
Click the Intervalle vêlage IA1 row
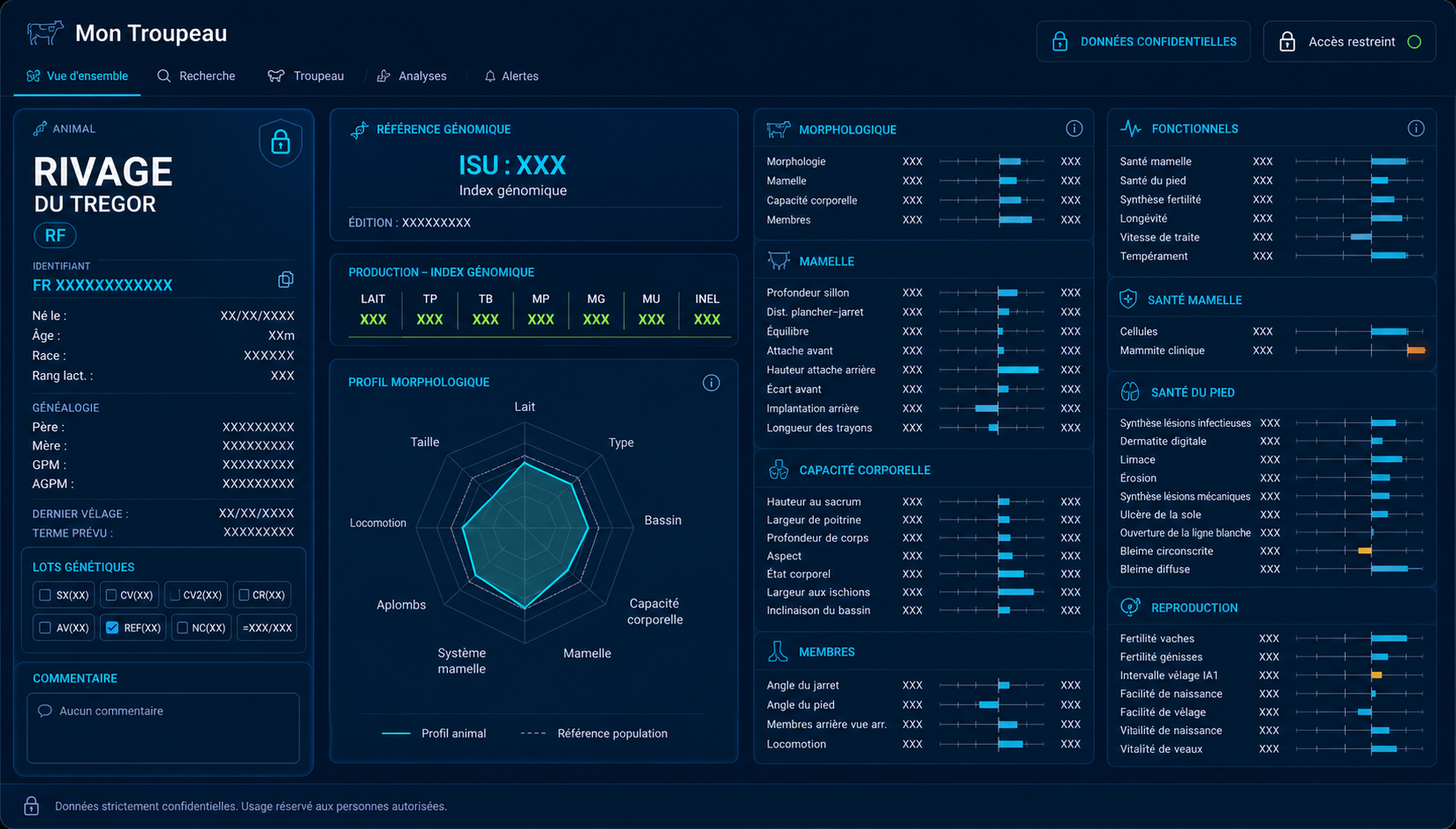coord(1272,675)
